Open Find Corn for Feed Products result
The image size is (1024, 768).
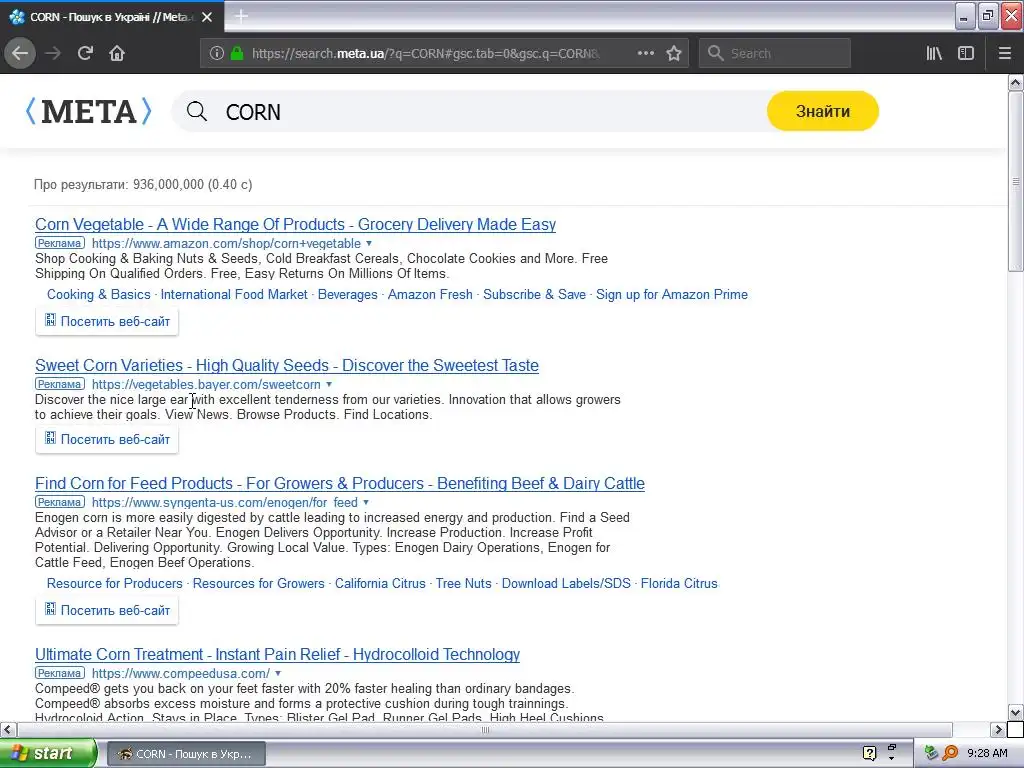(x=340, y=484)
